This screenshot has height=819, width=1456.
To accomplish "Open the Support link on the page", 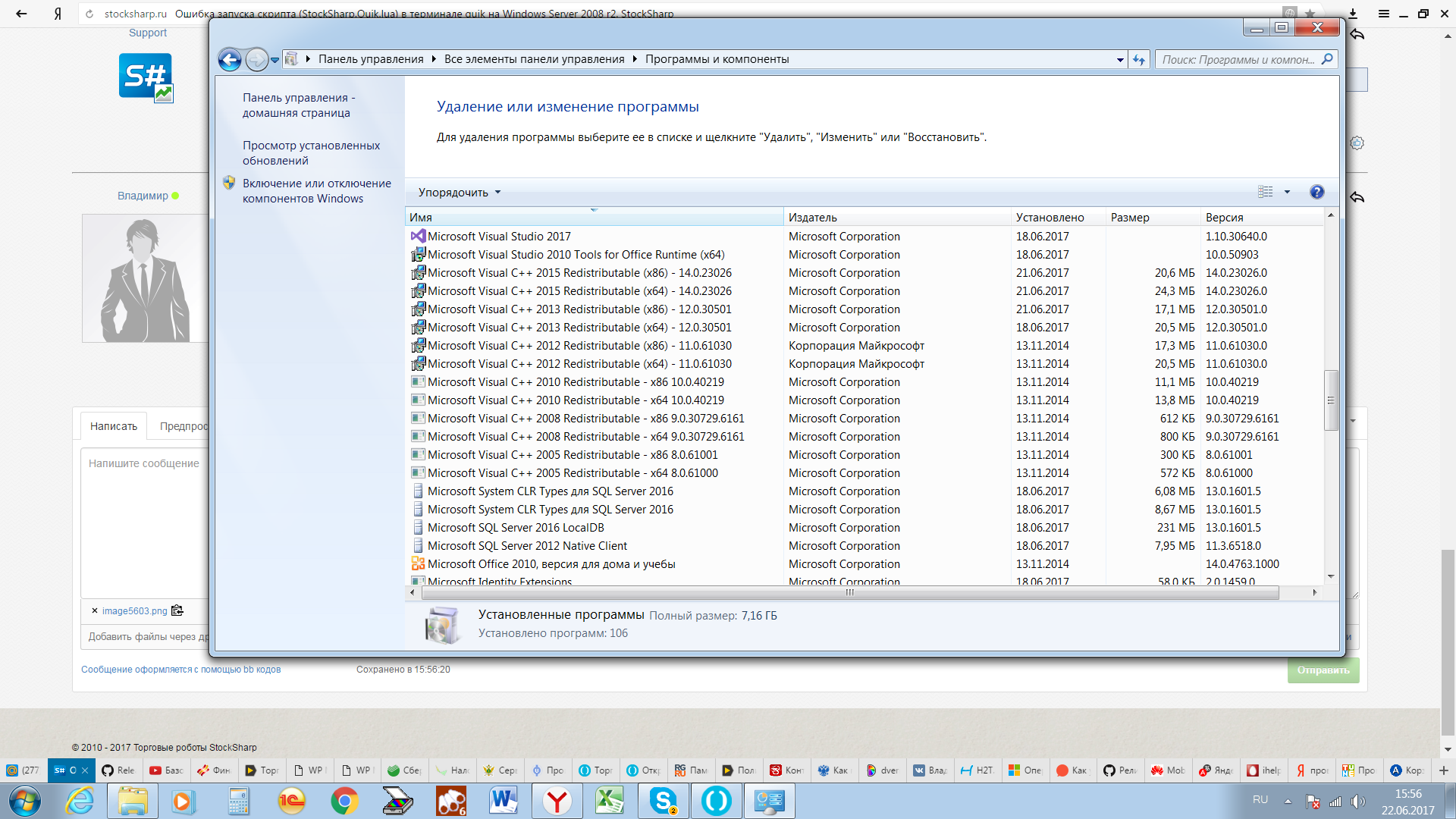I will (x=148, y=33).
